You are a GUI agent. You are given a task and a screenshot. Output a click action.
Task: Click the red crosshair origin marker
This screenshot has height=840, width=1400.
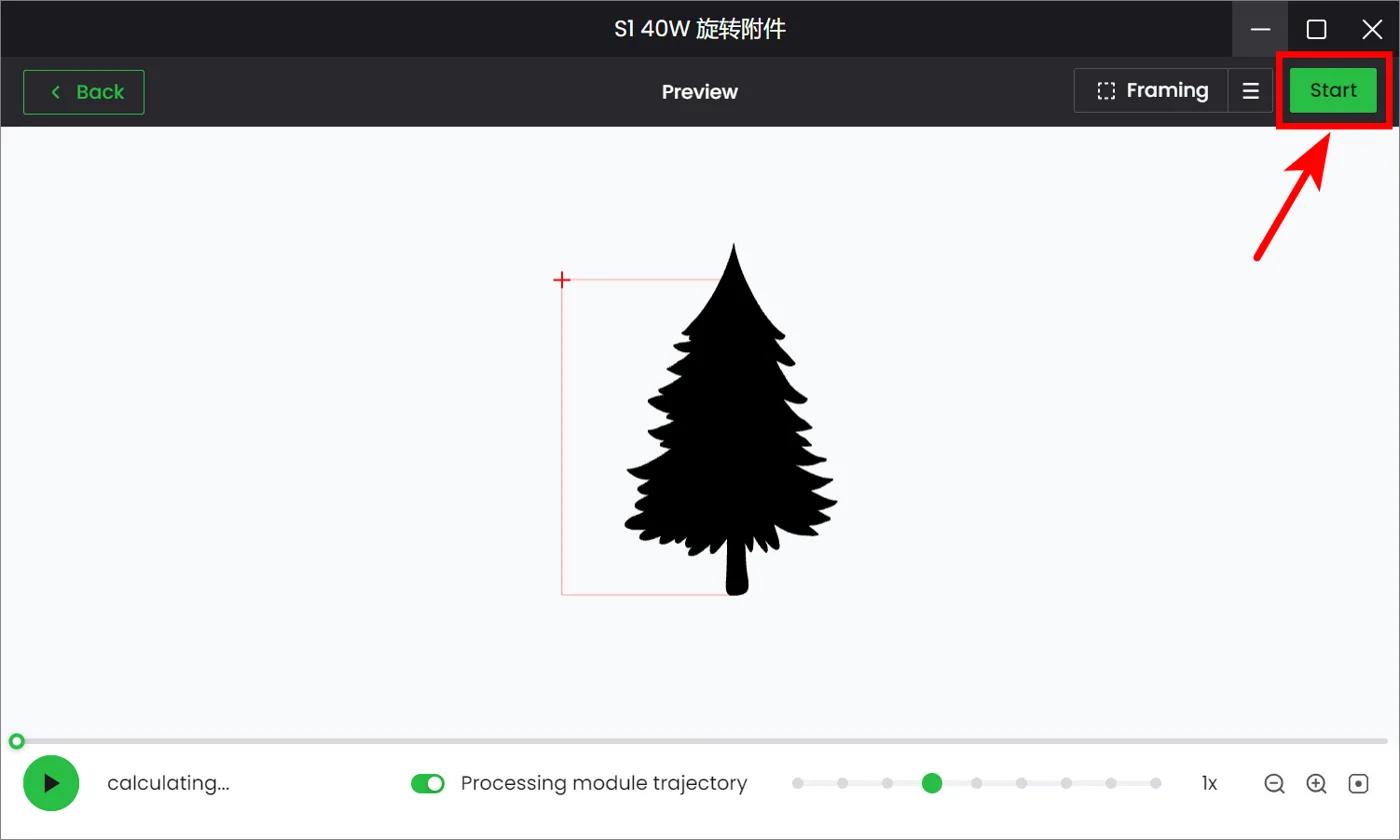click(x=562, y=280)
